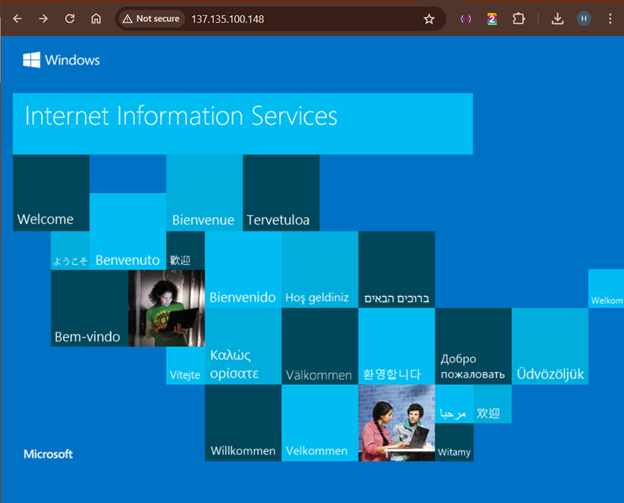
Task: Click the Greek Καλώς ορίσατε tile
Action: [x=243, y=346]
